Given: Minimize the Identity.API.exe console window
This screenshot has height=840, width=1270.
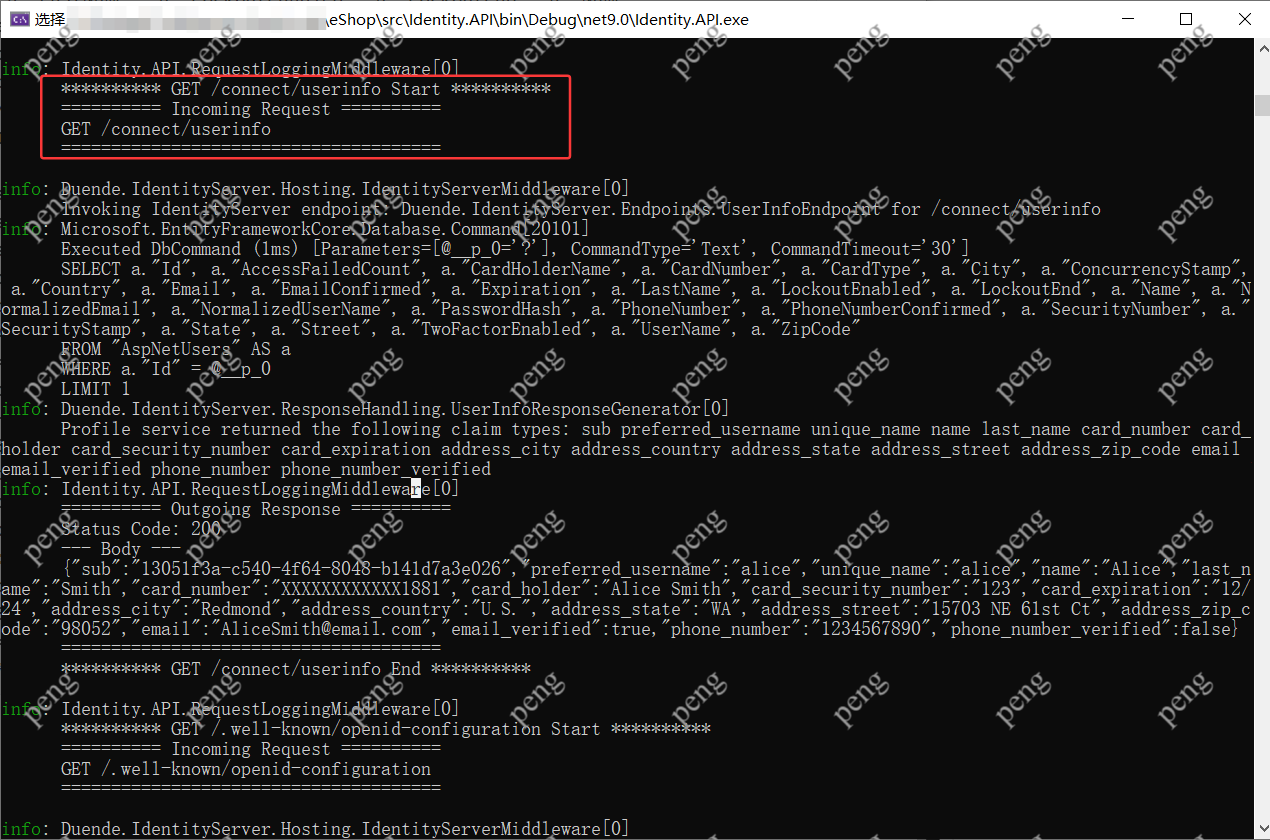Looking at the screenshot, I should tap(1129, 19).
